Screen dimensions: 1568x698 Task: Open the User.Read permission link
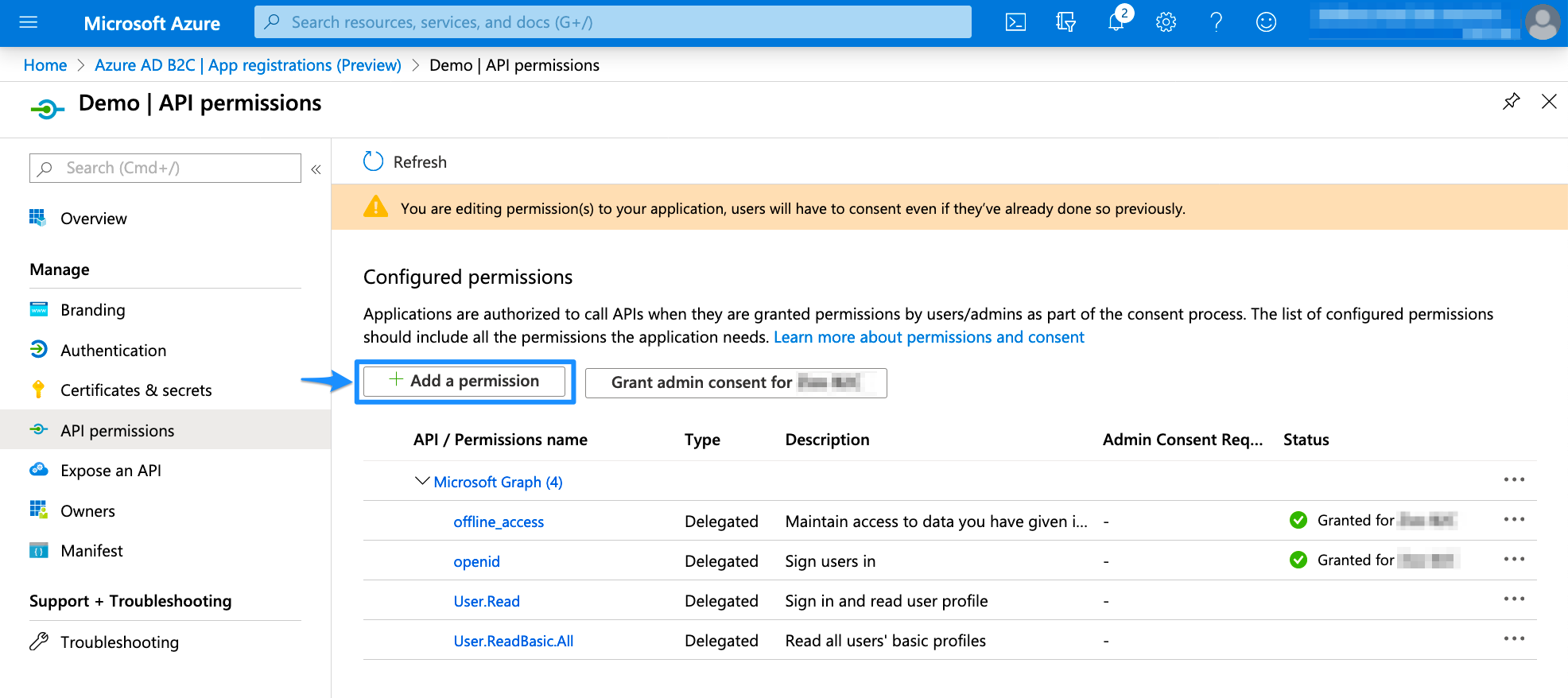487,601
